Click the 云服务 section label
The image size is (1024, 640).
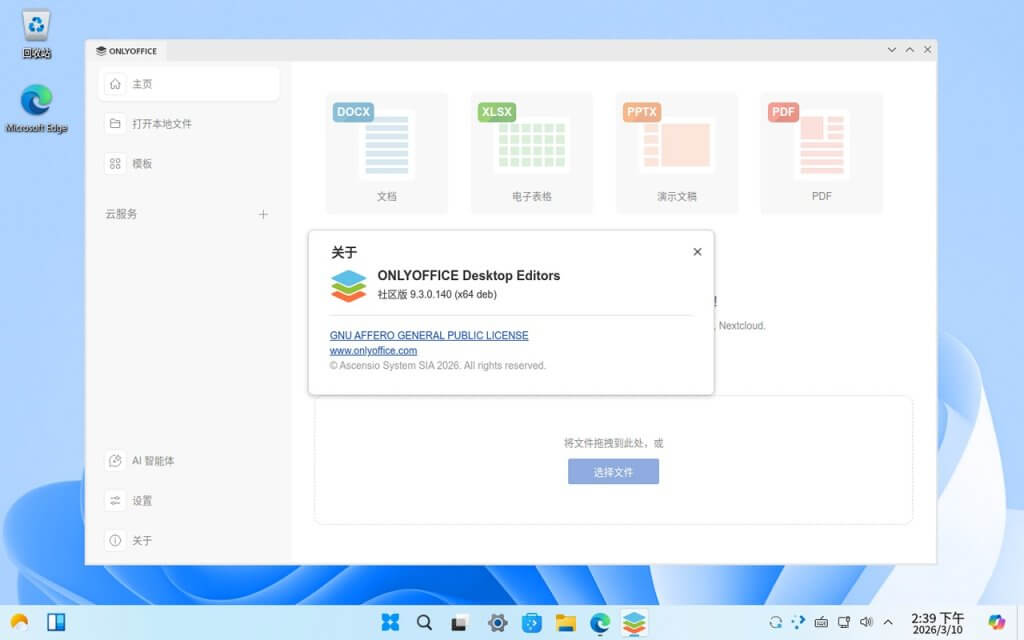(x=121, y=214)
